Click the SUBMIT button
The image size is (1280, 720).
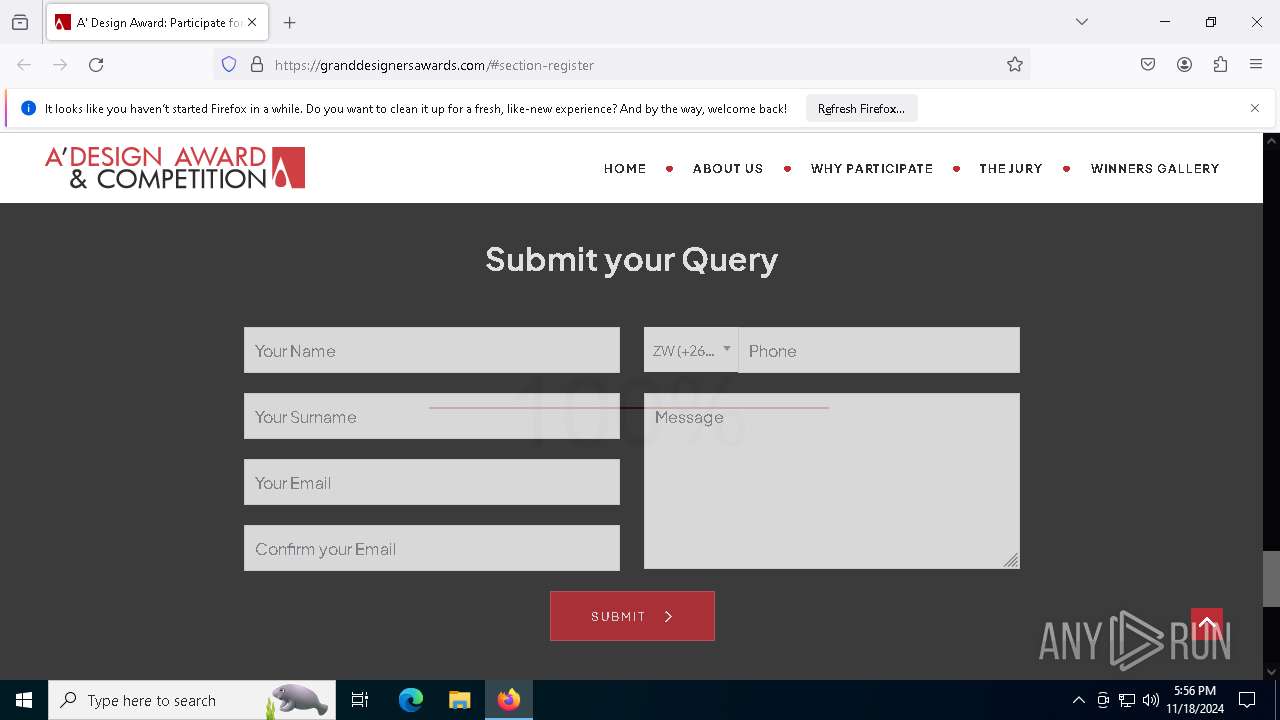tap(632, 616)
